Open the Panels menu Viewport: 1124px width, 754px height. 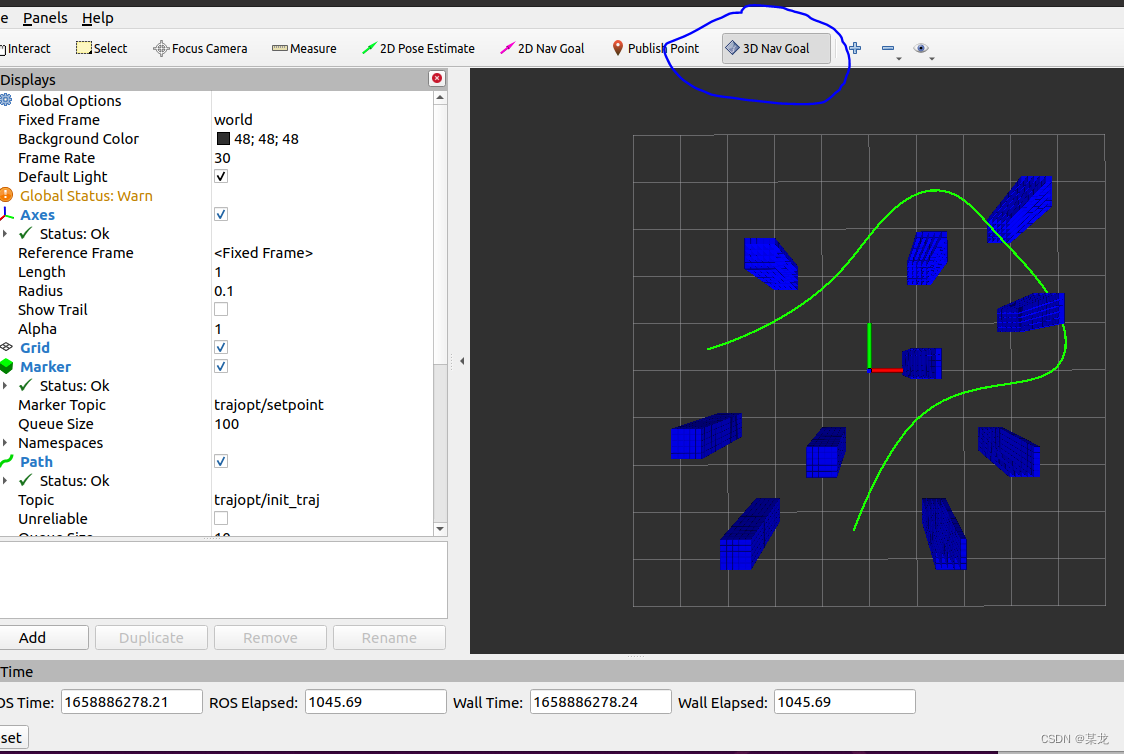45,17
